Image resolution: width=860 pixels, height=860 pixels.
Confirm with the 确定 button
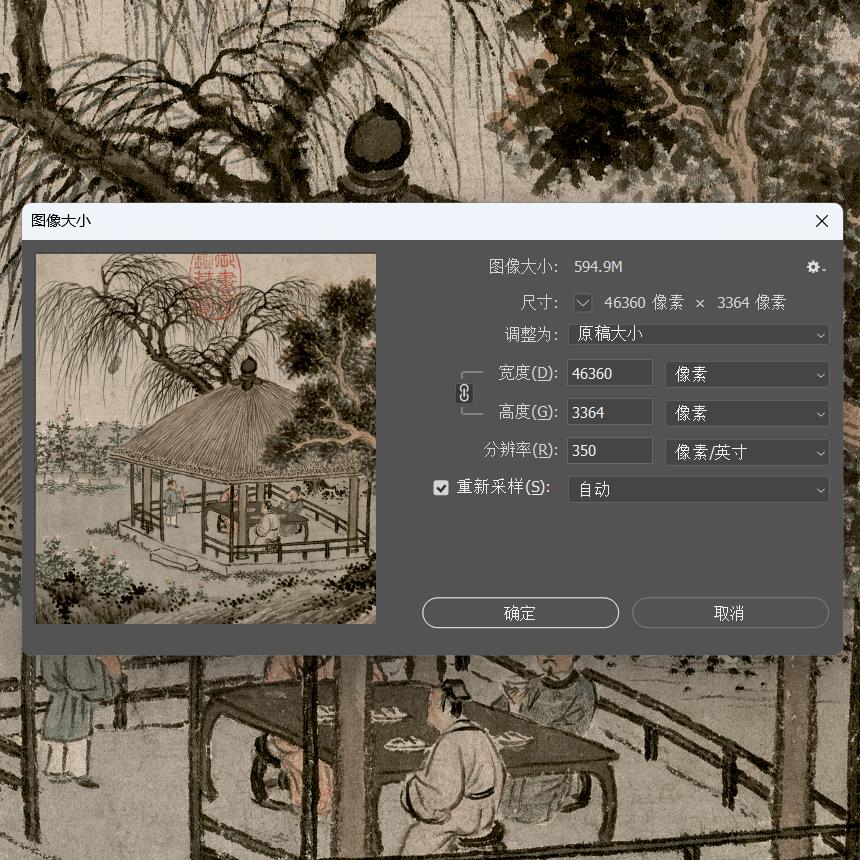coord(520,613)
